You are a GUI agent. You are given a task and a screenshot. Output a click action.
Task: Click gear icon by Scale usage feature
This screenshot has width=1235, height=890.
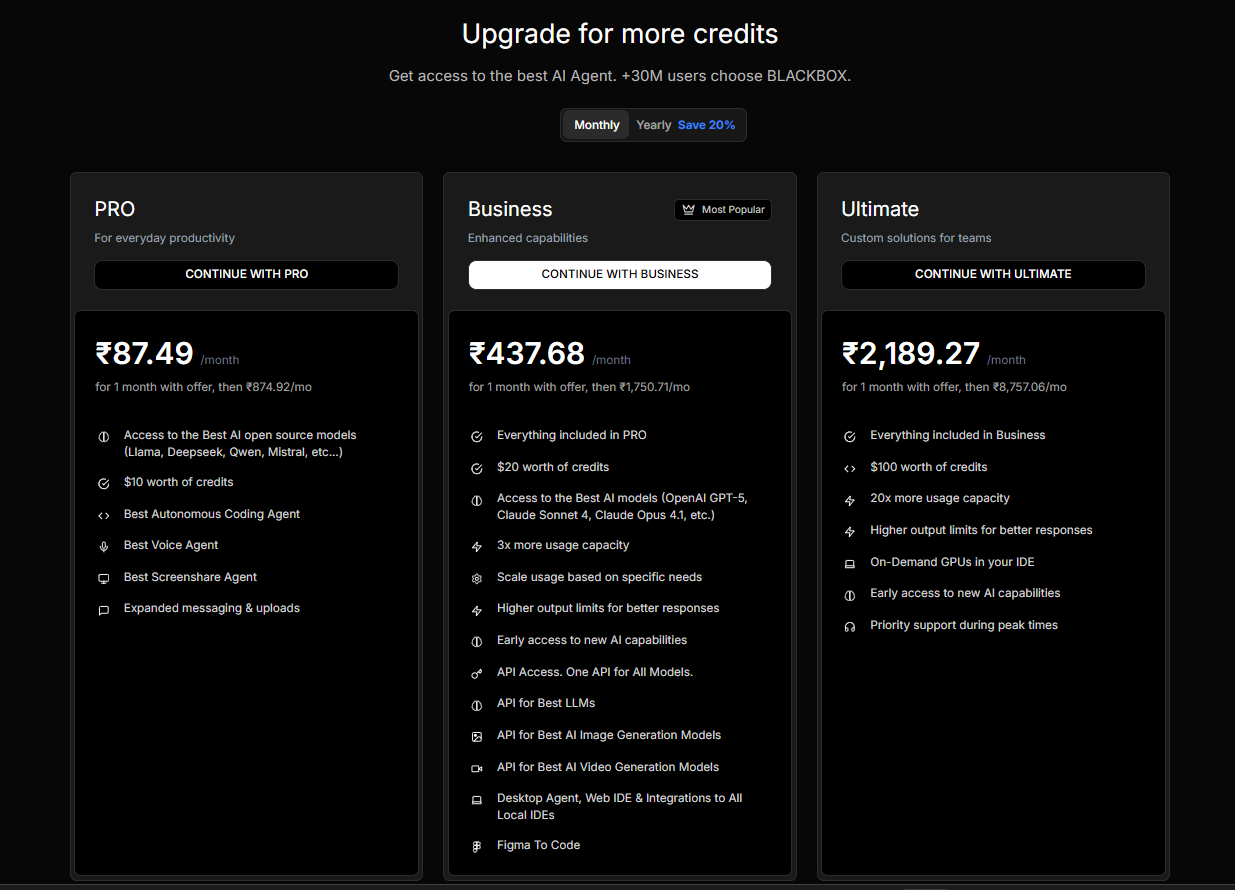[477, 578]
